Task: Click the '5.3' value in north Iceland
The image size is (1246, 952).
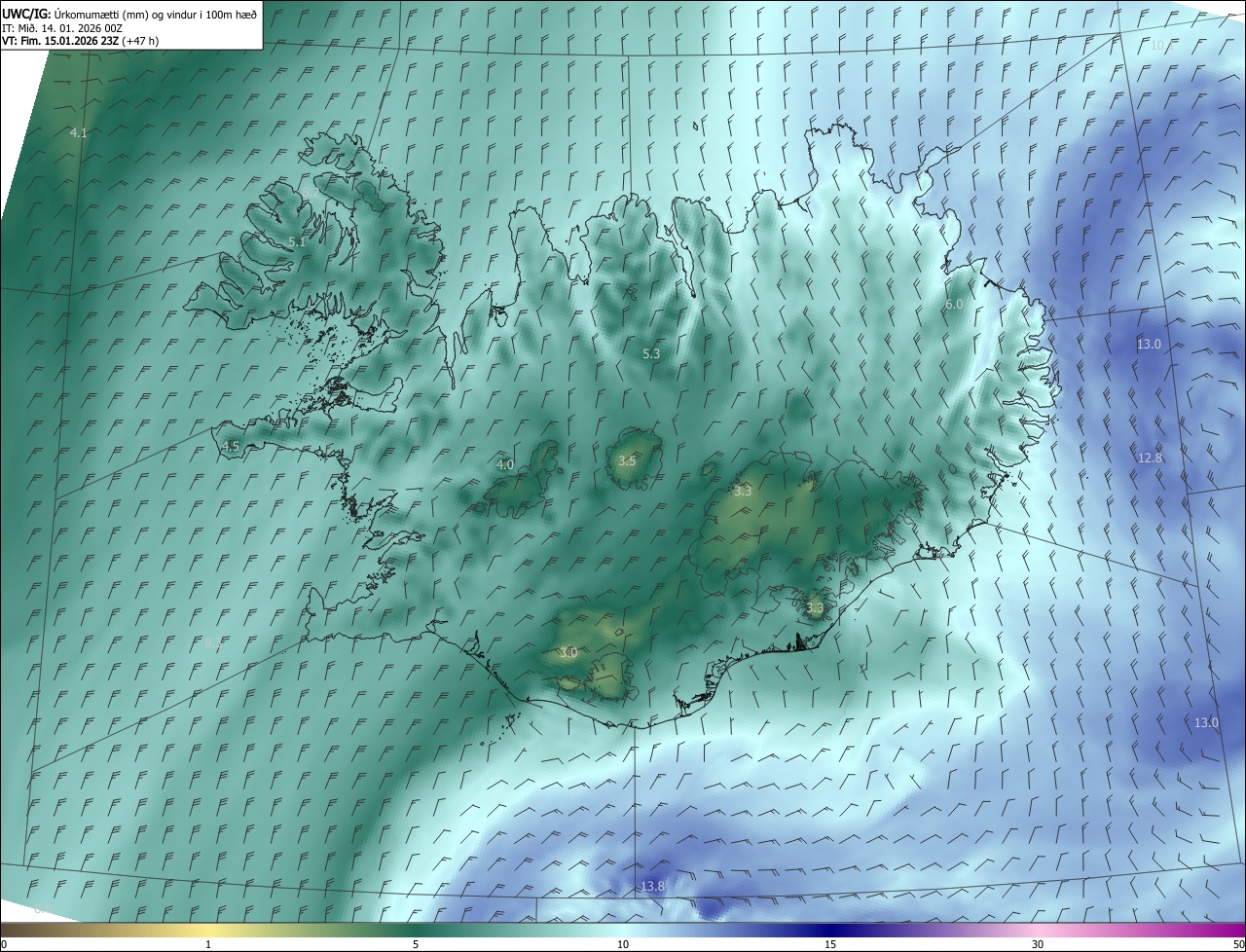Action: click(x=652, y=354)
